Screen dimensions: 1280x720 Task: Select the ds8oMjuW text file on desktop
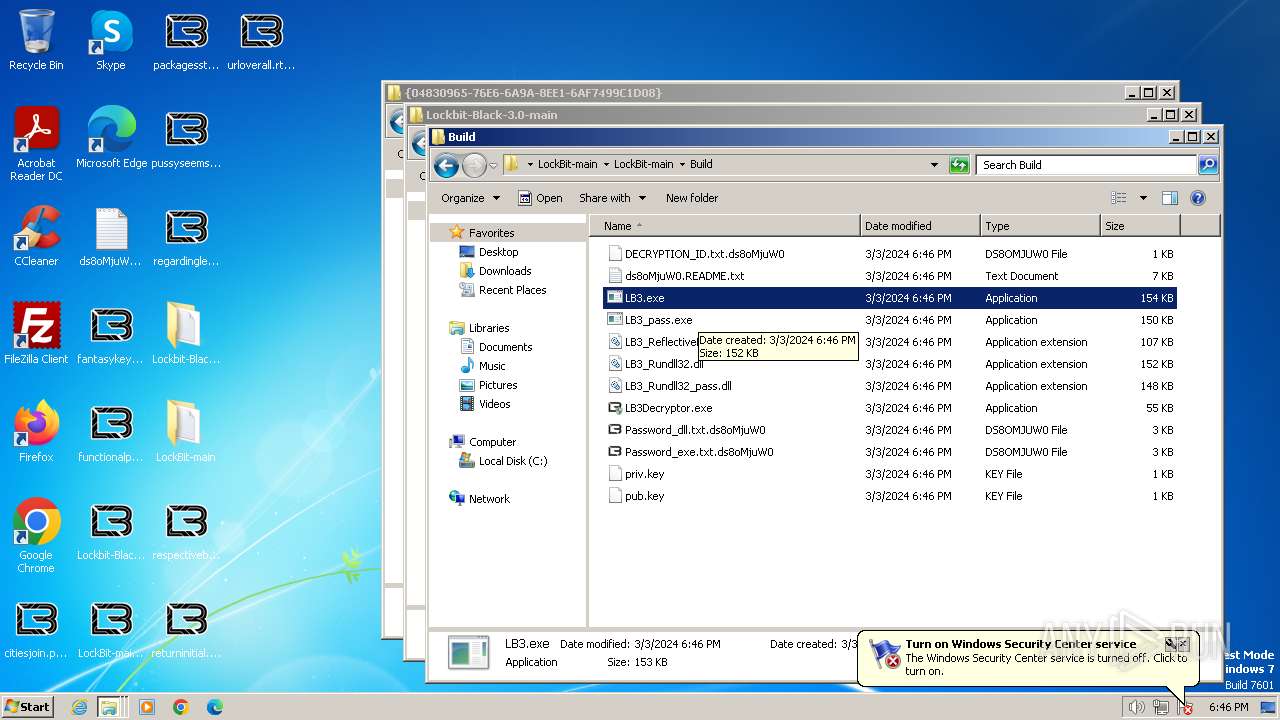click(x=111, y=236)
